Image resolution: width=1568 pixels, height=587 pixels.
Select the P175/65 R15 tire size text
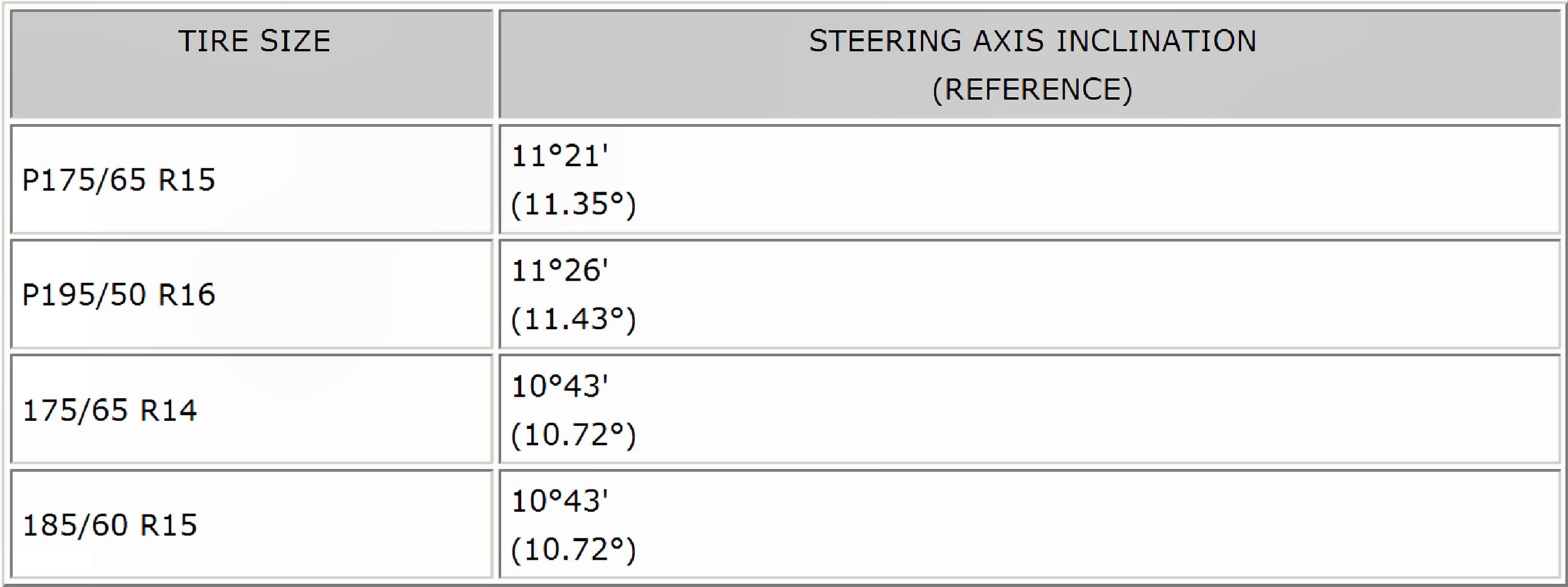[119, 180]
